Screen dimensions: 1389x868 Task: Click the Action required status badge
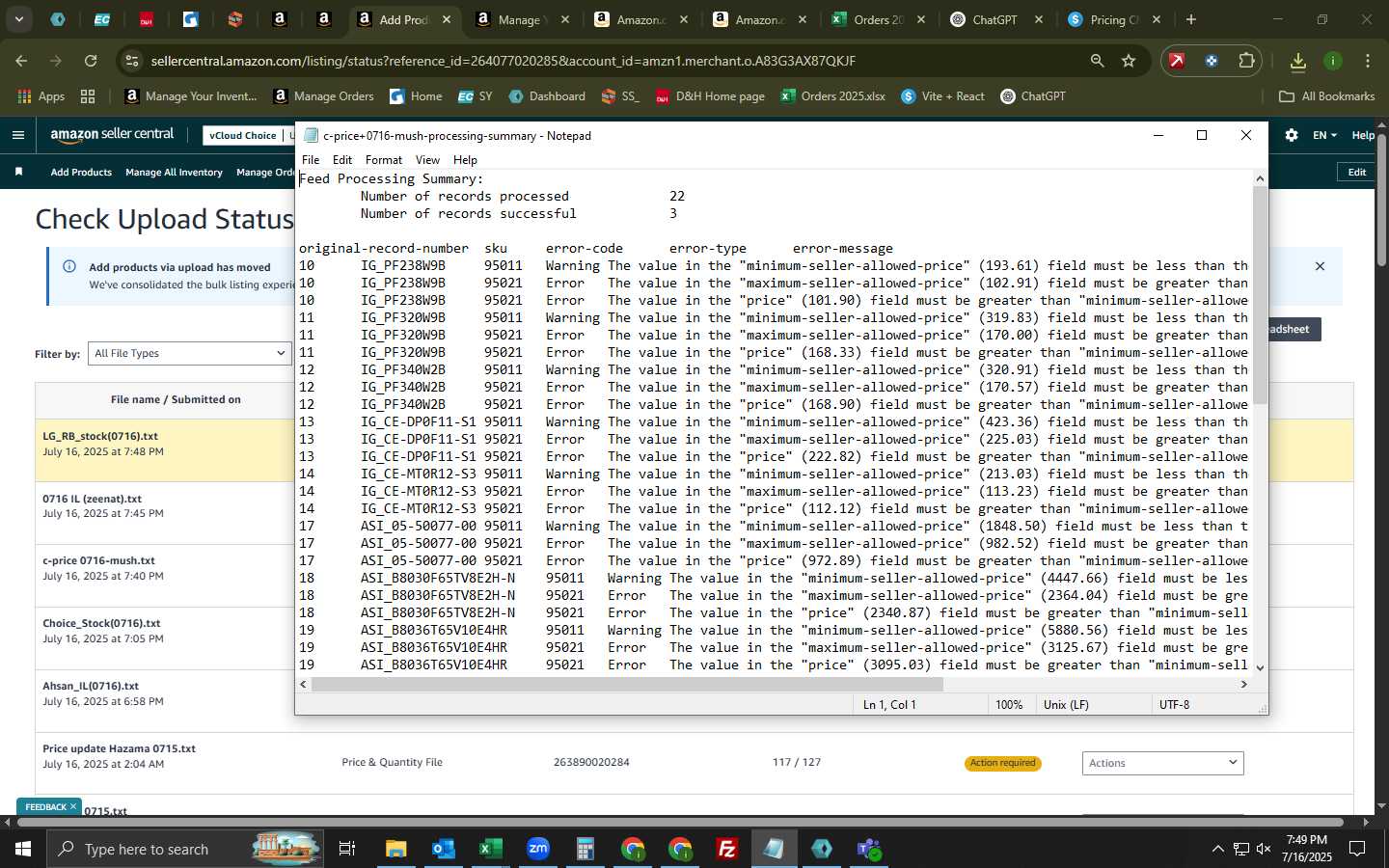[1002, 763]
